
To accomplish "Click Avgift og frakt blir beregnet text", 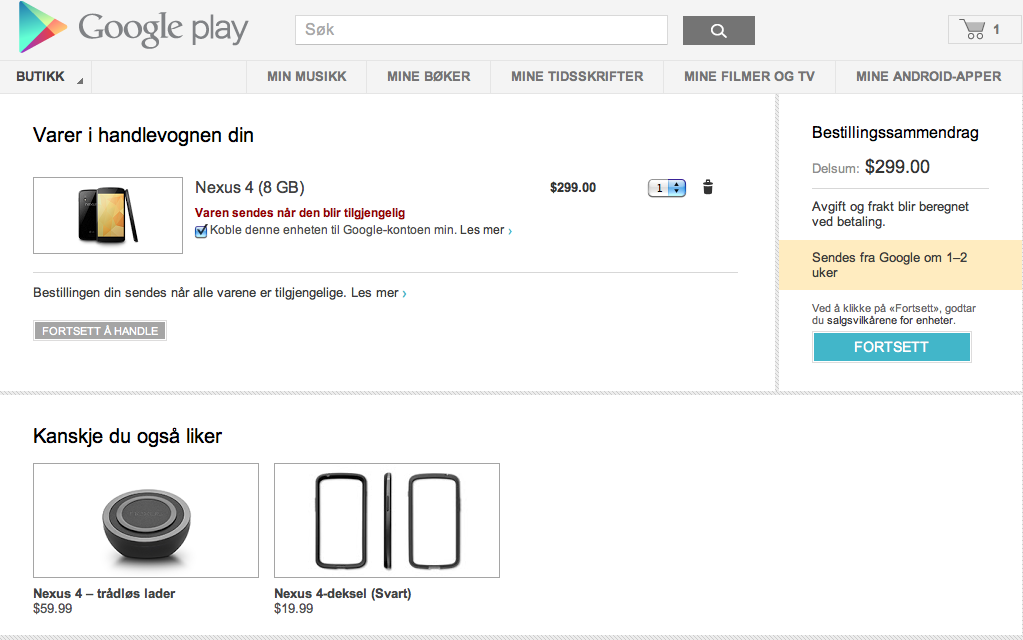I will (890, 214).
